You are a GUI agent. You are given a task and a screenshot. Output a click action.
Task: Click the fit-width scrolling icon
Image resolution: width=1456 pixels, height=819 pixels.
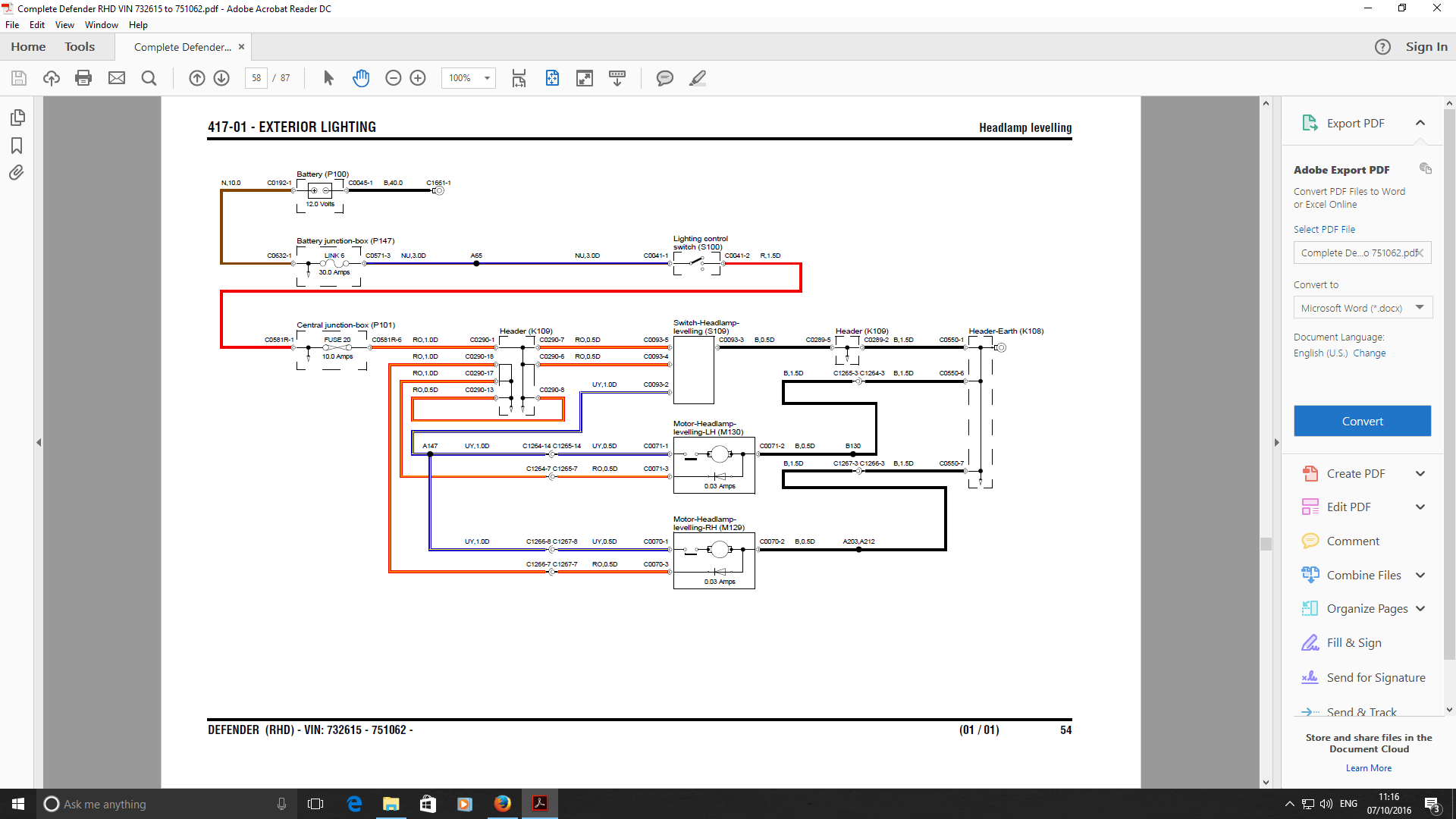[x=519, y=78]
